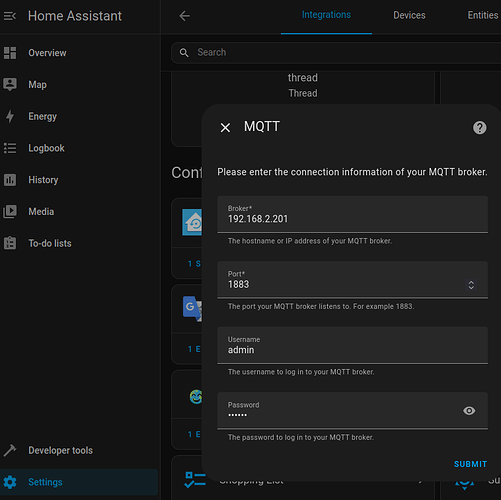Submit the MQTT broker configuration
This screenshot has height=500, width=501.
click(x=470, y=464)
